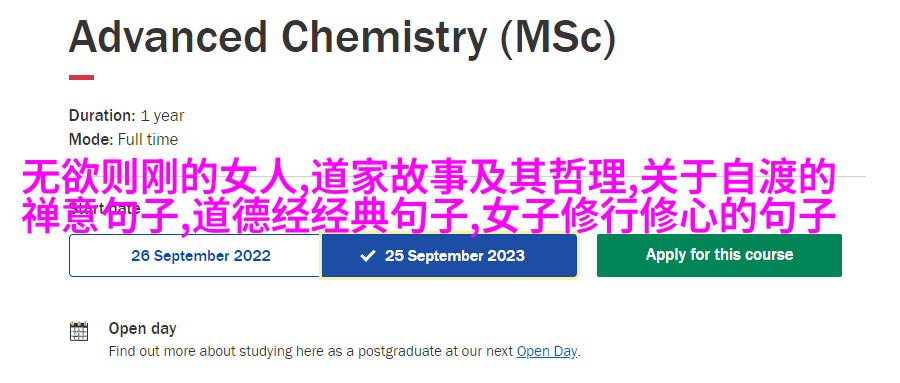
Task: Click the bold Duration label
Action: click(102, 115)
